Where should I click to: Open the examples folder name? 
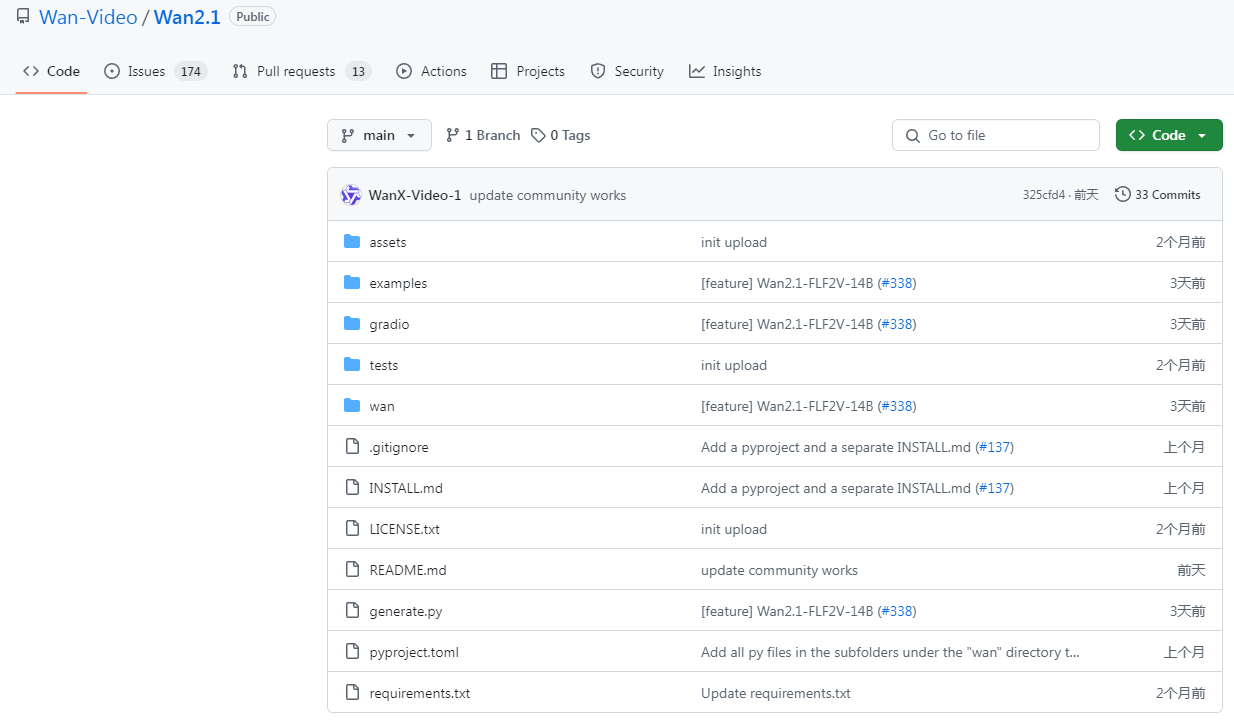tap(398, 283)
